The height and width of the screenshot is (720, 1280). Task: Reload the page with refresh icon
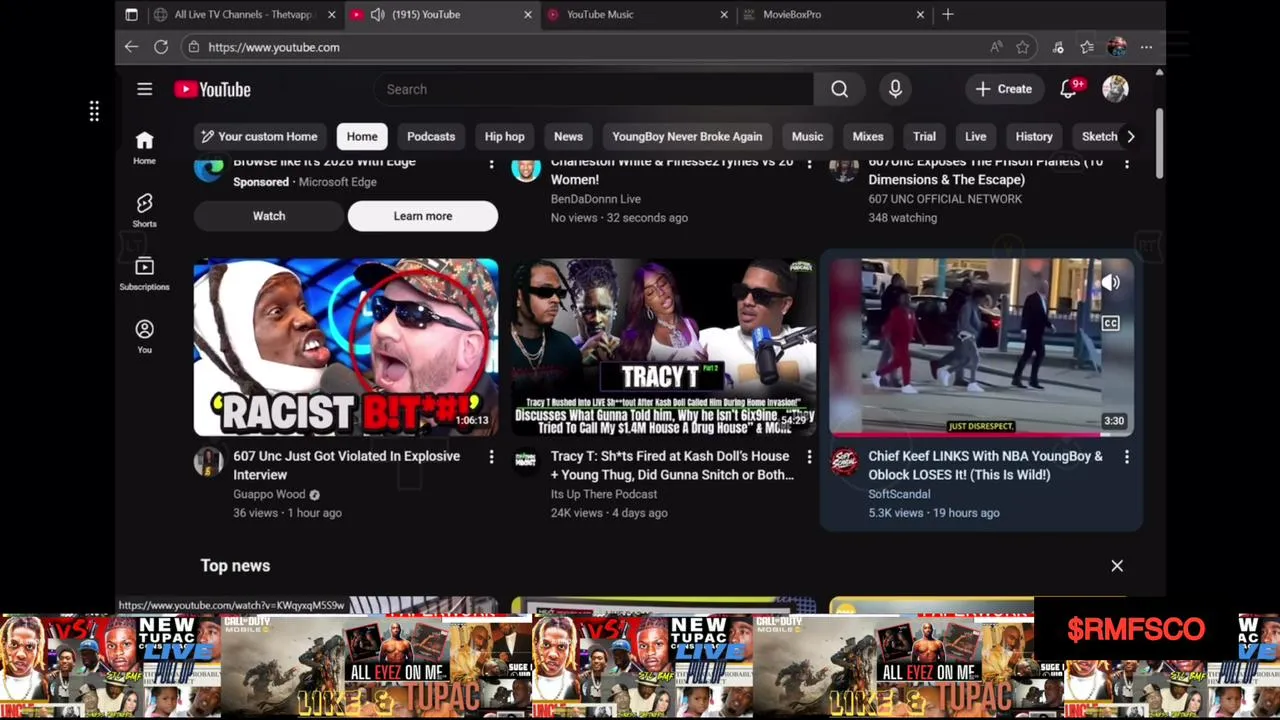tap(161, 47)
